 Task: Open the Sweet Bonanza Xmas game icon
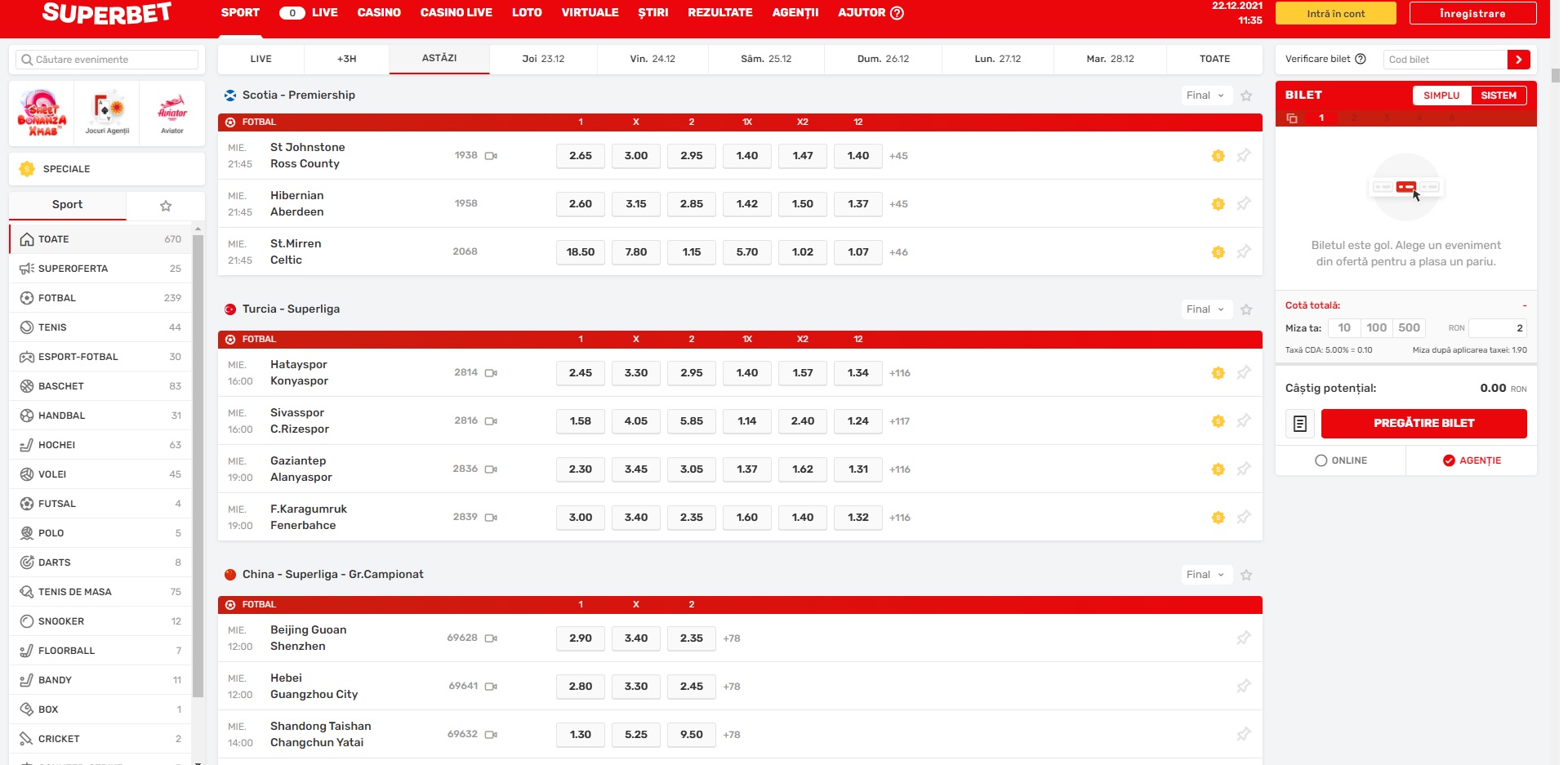42,113
